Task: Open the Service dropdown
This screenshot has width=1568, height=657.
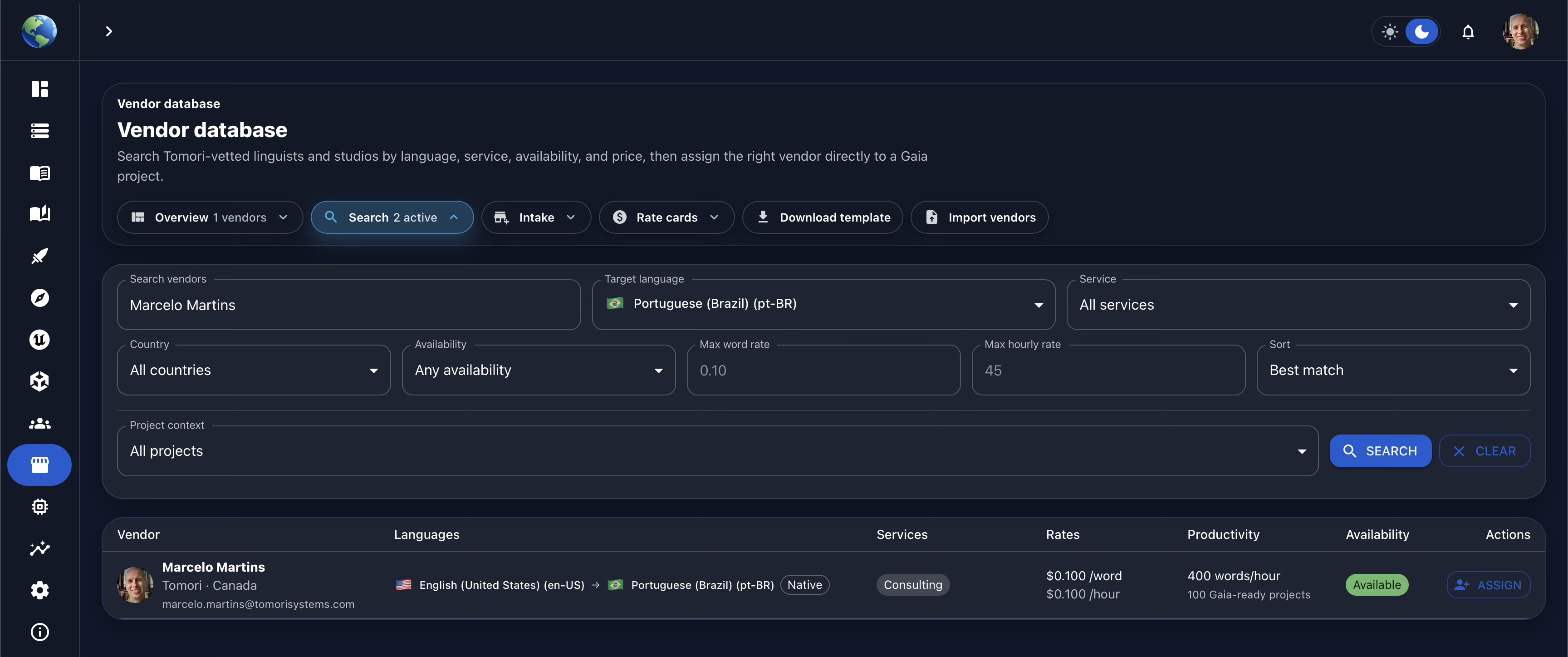Action: (1298, 305)
